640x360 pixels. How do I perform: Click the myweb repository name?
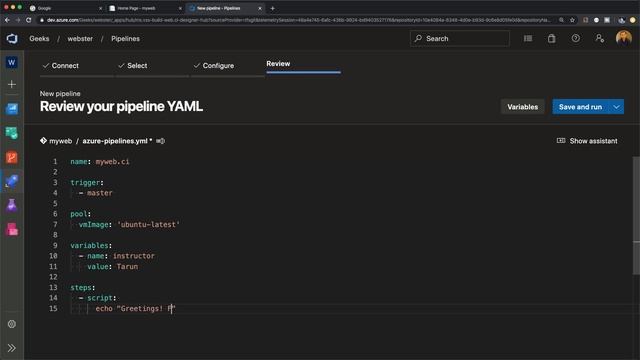click(60, 141)
